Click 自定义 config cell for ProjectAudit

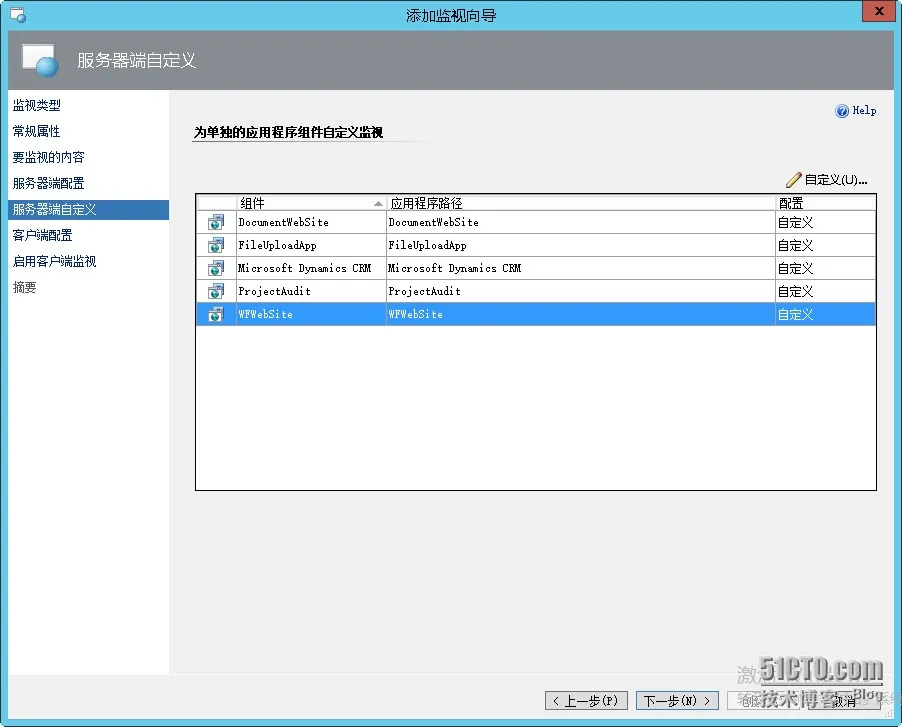(825, 292)
